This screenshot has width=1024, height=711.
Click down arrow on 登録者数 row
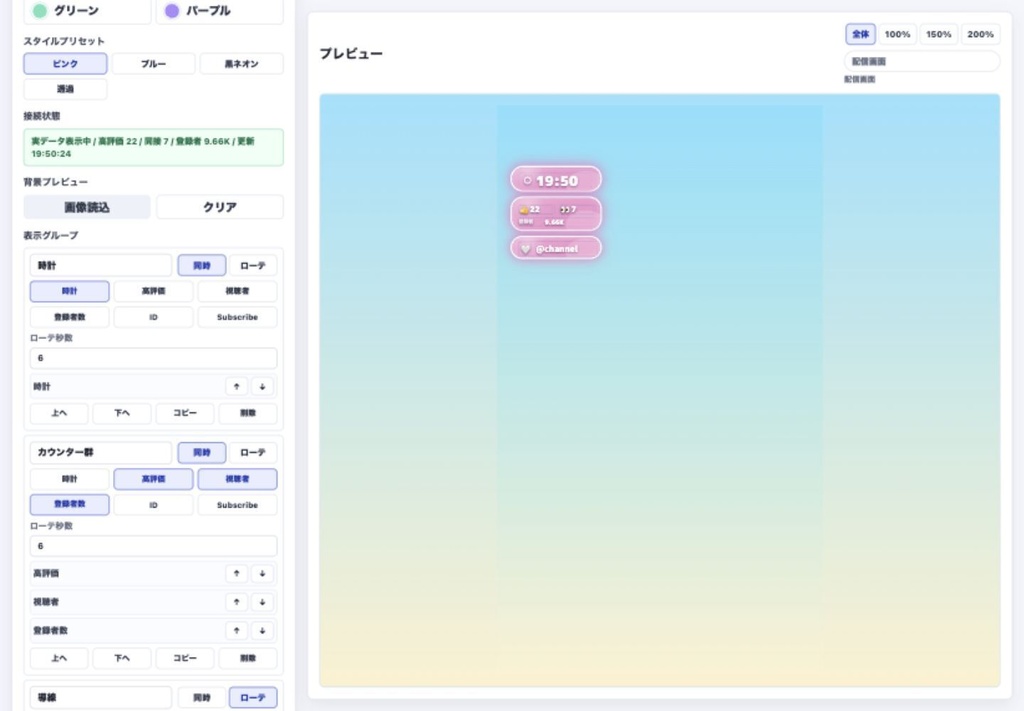(263, 631)
